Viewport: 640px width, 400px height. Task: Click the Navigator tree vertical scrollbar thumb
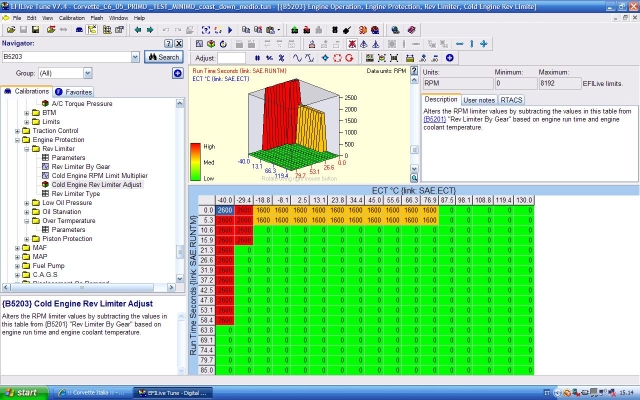(x=180, y=251)
